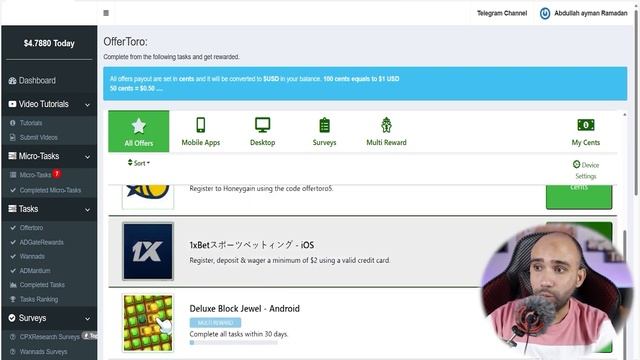Click the All Offers star icon
The height and width of the screenshot is (360, 640).
coord(139,126)
